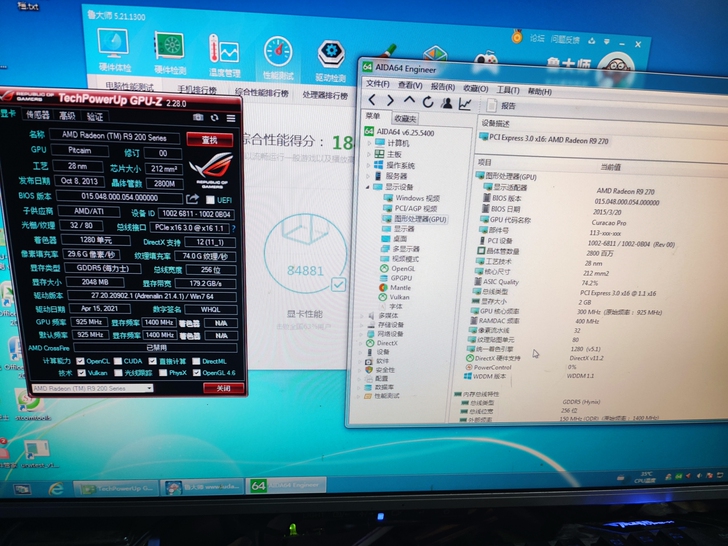Image resolution: width=728 pixels, height=546 pixels.
Task: Click 关闭 button in GPU-Z
Action: coord(223,388)
